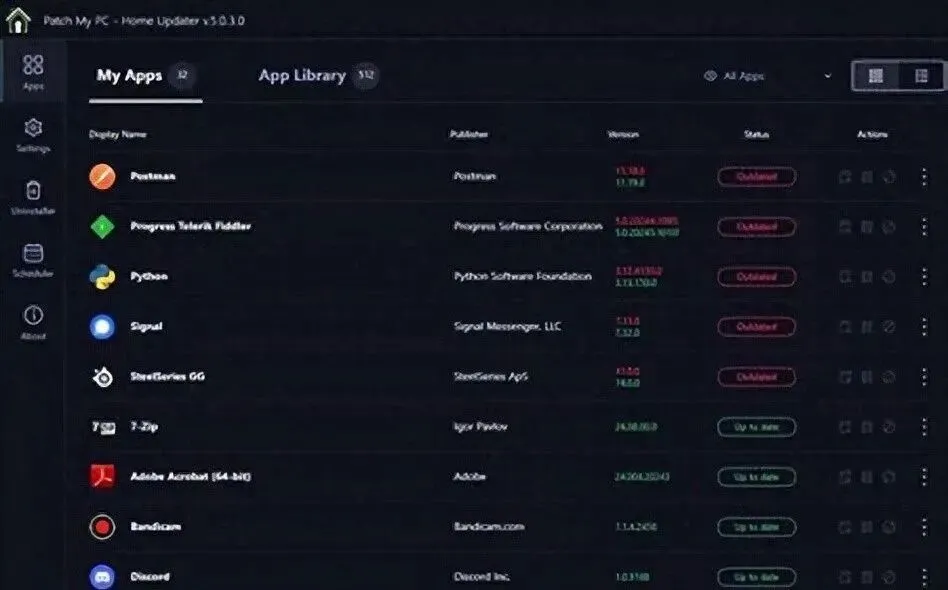Open the Uninstaller from the sidebar
Viewport: 948px width, 590px height.
point(33,198)
